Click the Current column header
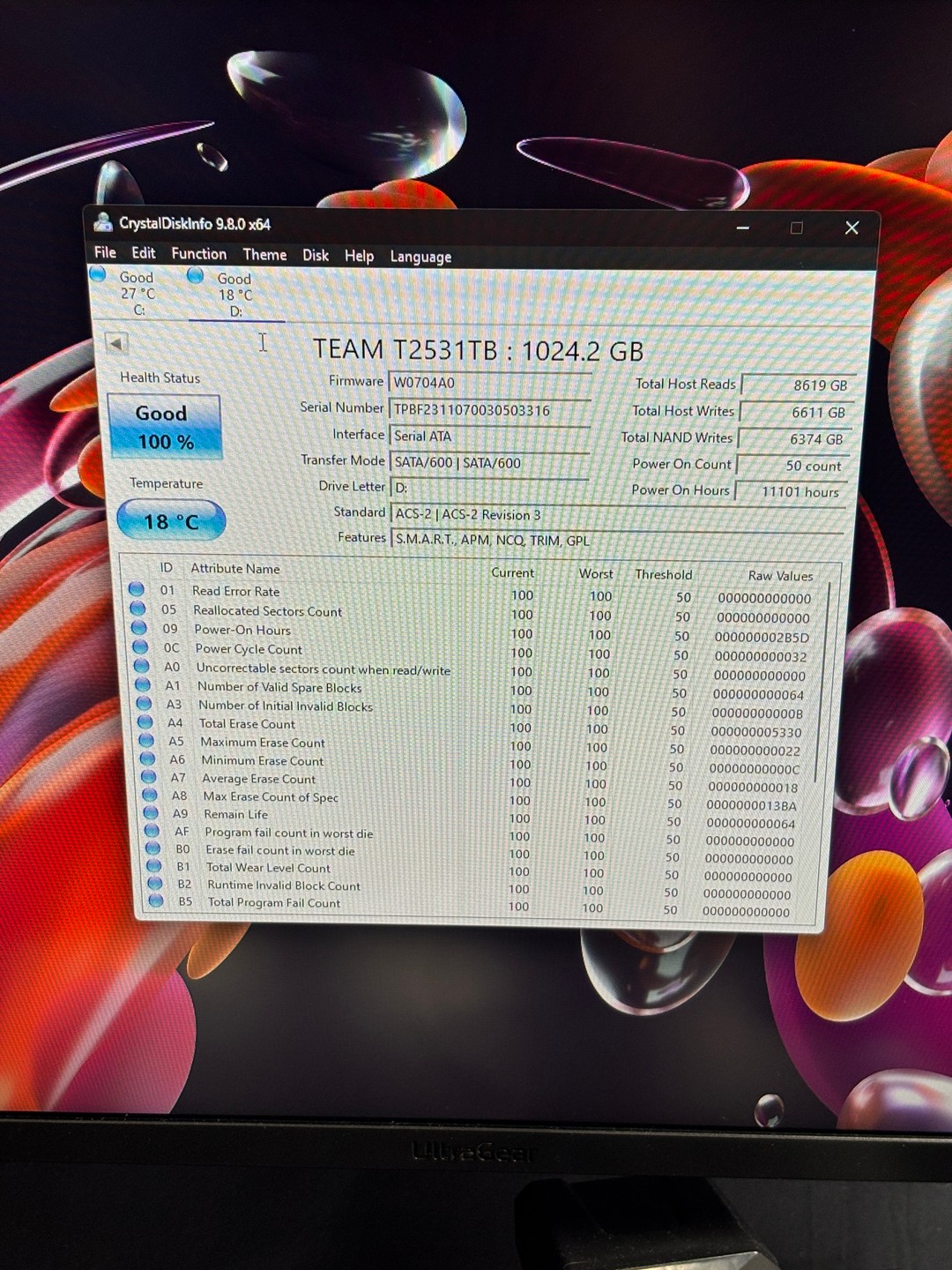The width and height of the screenshot is (952, 1270). (512, 572)
